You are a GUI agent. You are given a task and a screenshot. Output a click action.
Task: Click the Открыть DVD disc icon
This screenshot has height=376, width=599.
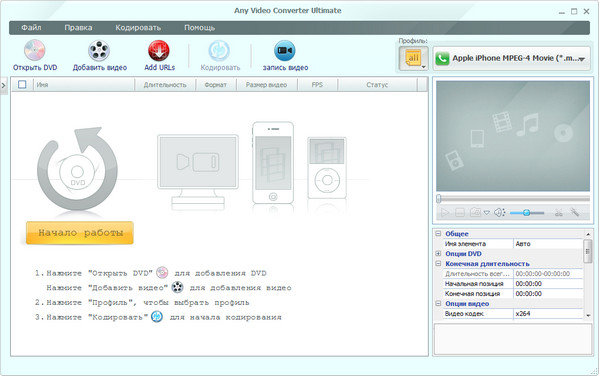35,50
